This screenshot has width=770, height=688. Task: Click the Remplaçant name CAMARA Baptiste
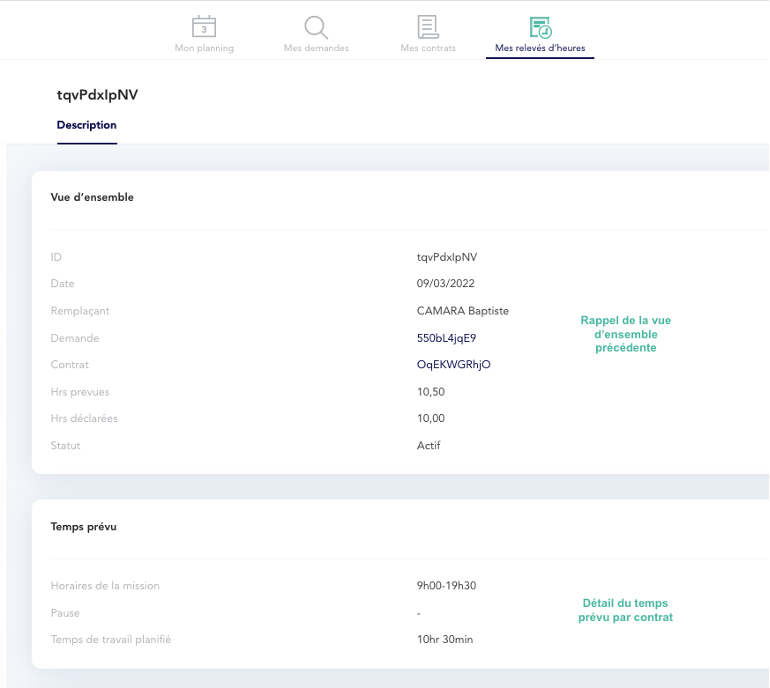pos(462,311)
